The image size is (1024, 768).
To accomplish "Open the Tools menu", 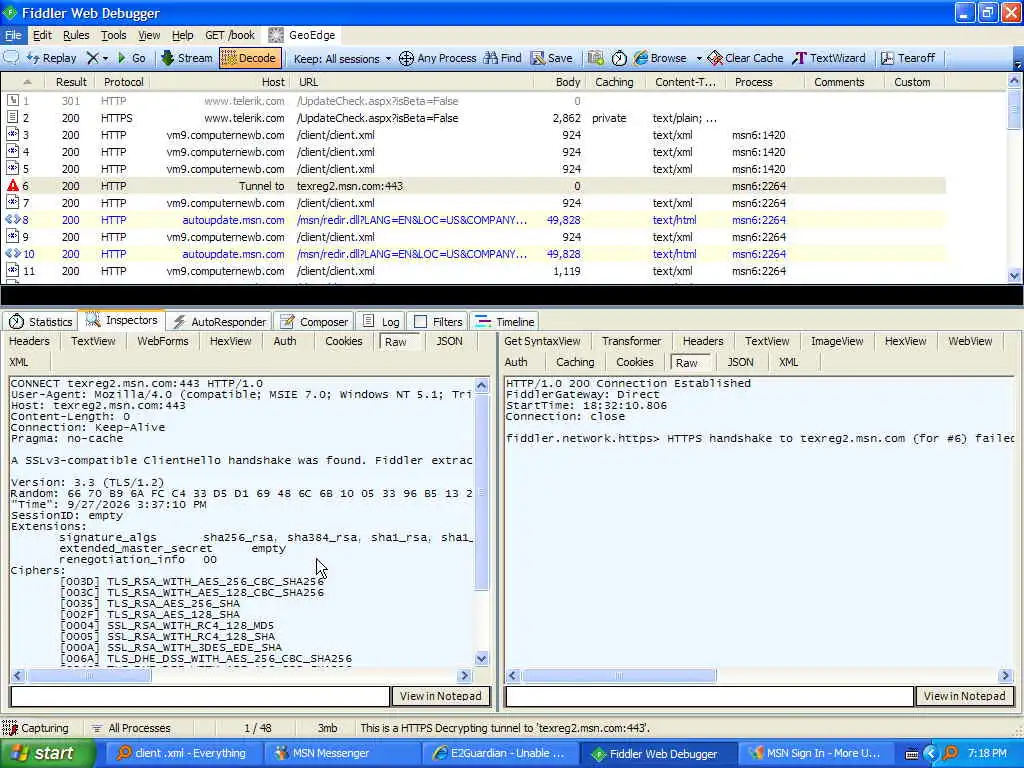I will point(114,35).
